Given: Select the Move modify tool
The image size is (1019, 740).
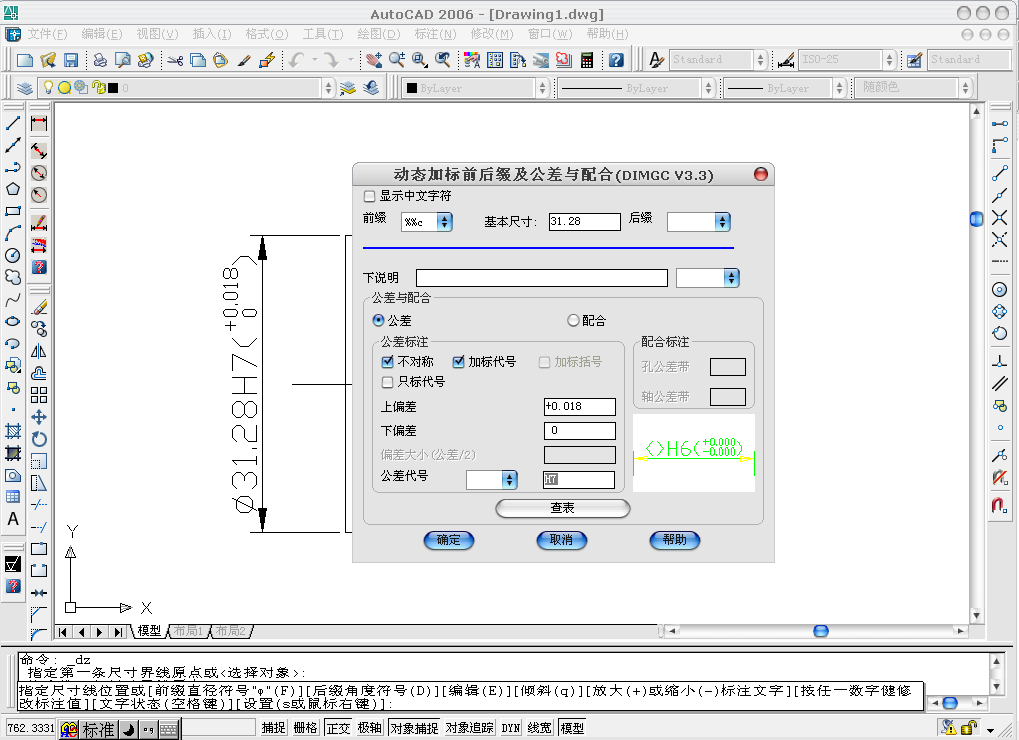Looking at the screenshot, I should click(x=39, y=417).
